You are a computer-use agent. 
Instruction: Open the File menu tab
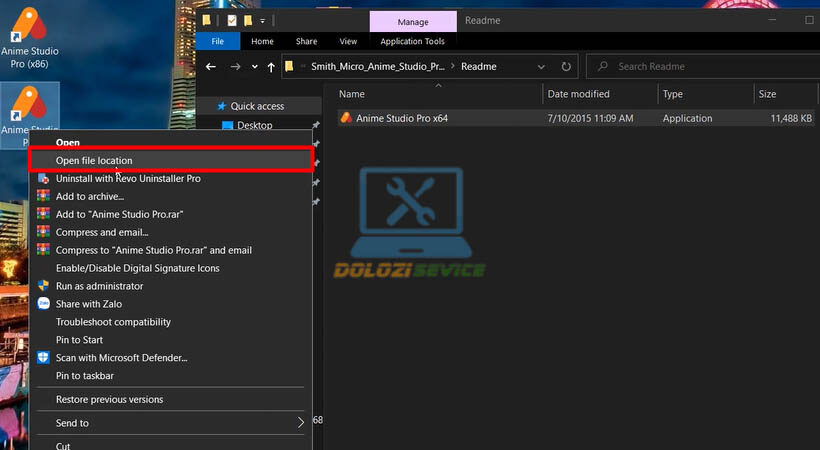click(217, 41)
